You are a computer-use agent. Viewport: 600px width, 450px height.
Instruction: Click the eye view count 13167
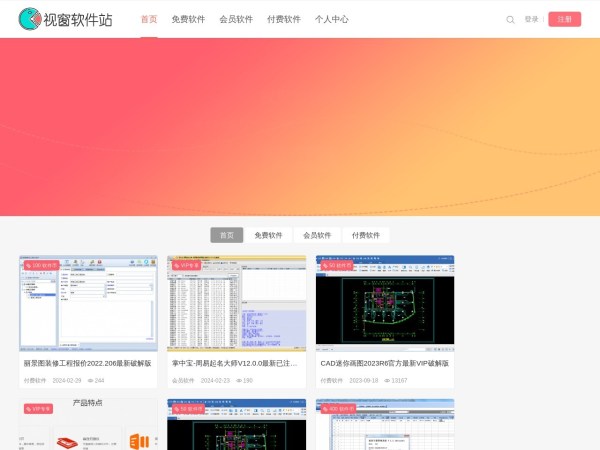396,380
